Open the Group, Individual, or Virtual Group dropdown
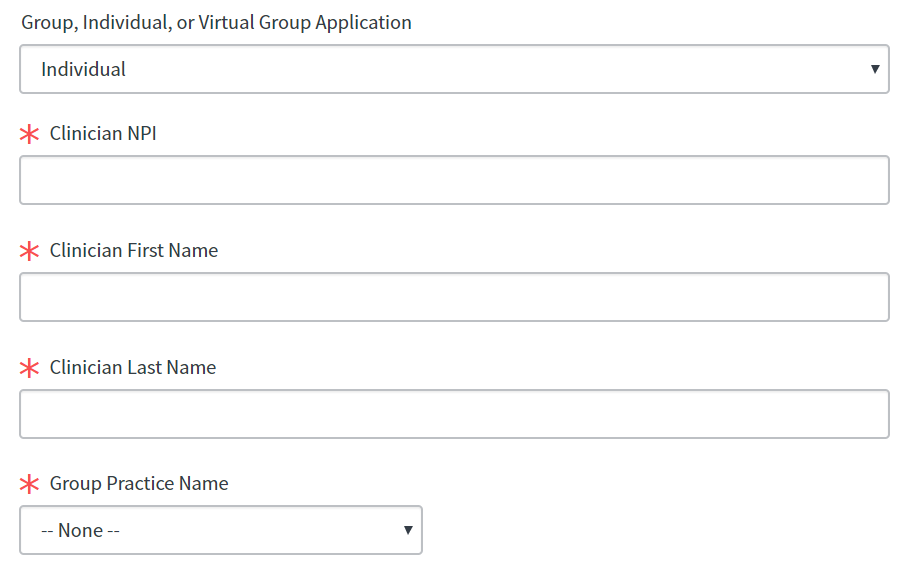Screen dimensions: 922x582 click(x=454, y=69)
